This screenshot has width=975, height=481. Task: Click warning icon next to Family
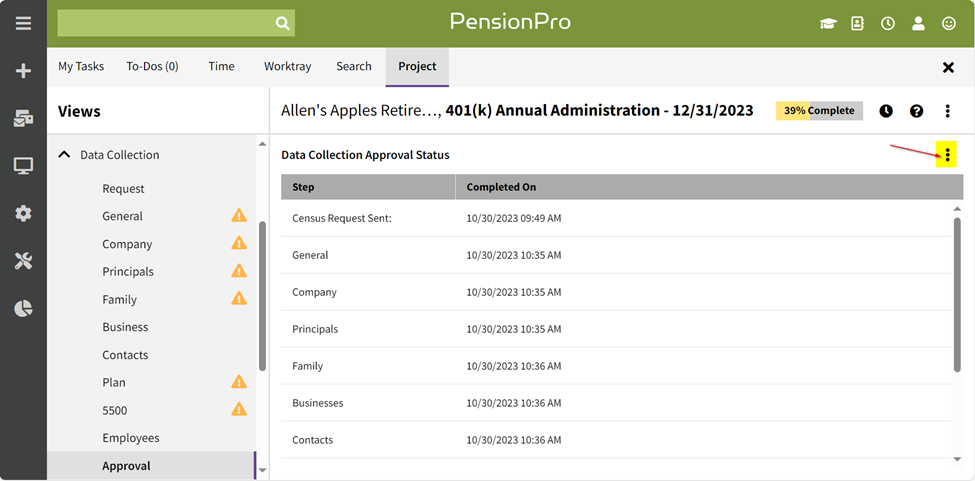[239, 299]
